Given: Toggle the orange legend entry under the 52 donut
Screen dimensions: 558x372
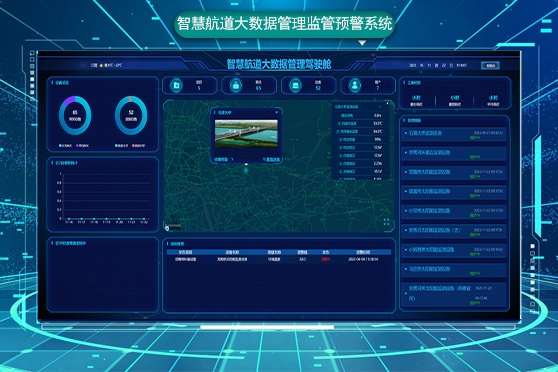Looking at the screenshot, I should point(138,146).
